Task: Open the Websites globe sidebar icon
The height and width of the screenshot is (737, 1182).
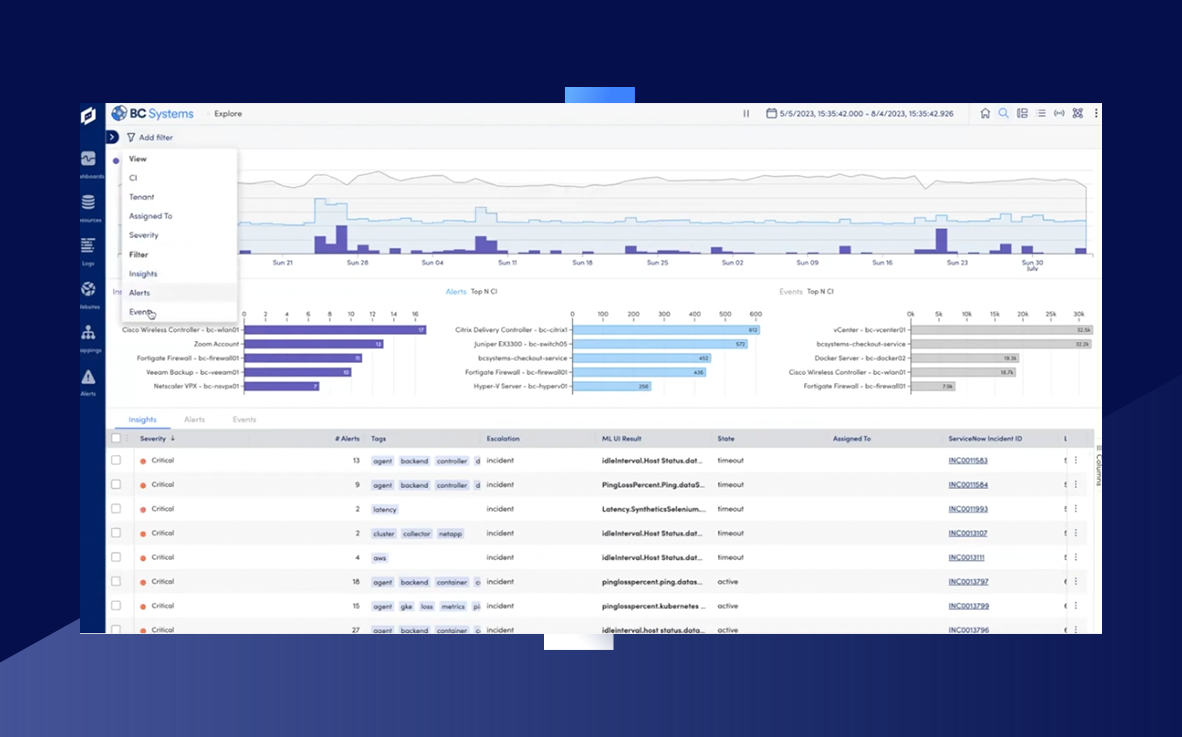Action: click(88, 289)
